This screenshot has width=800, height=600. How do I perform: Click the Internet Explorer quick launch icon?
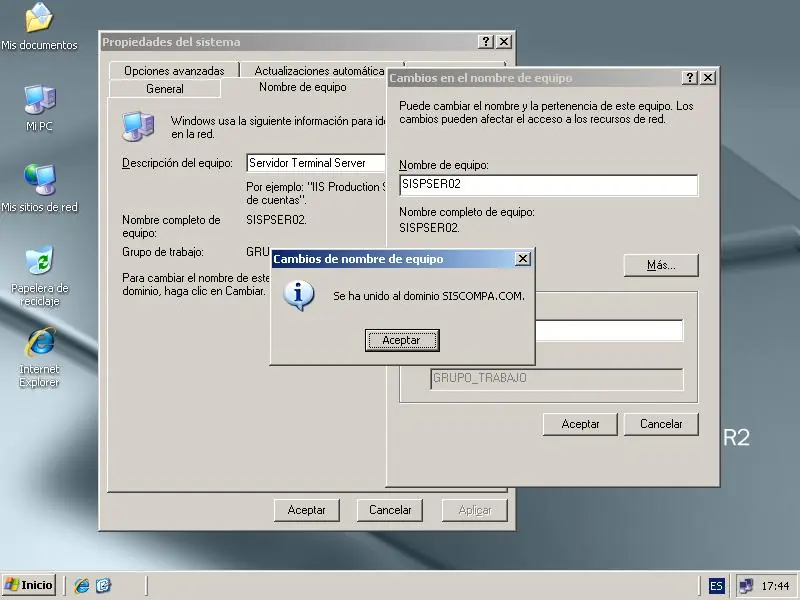point(81,585)
